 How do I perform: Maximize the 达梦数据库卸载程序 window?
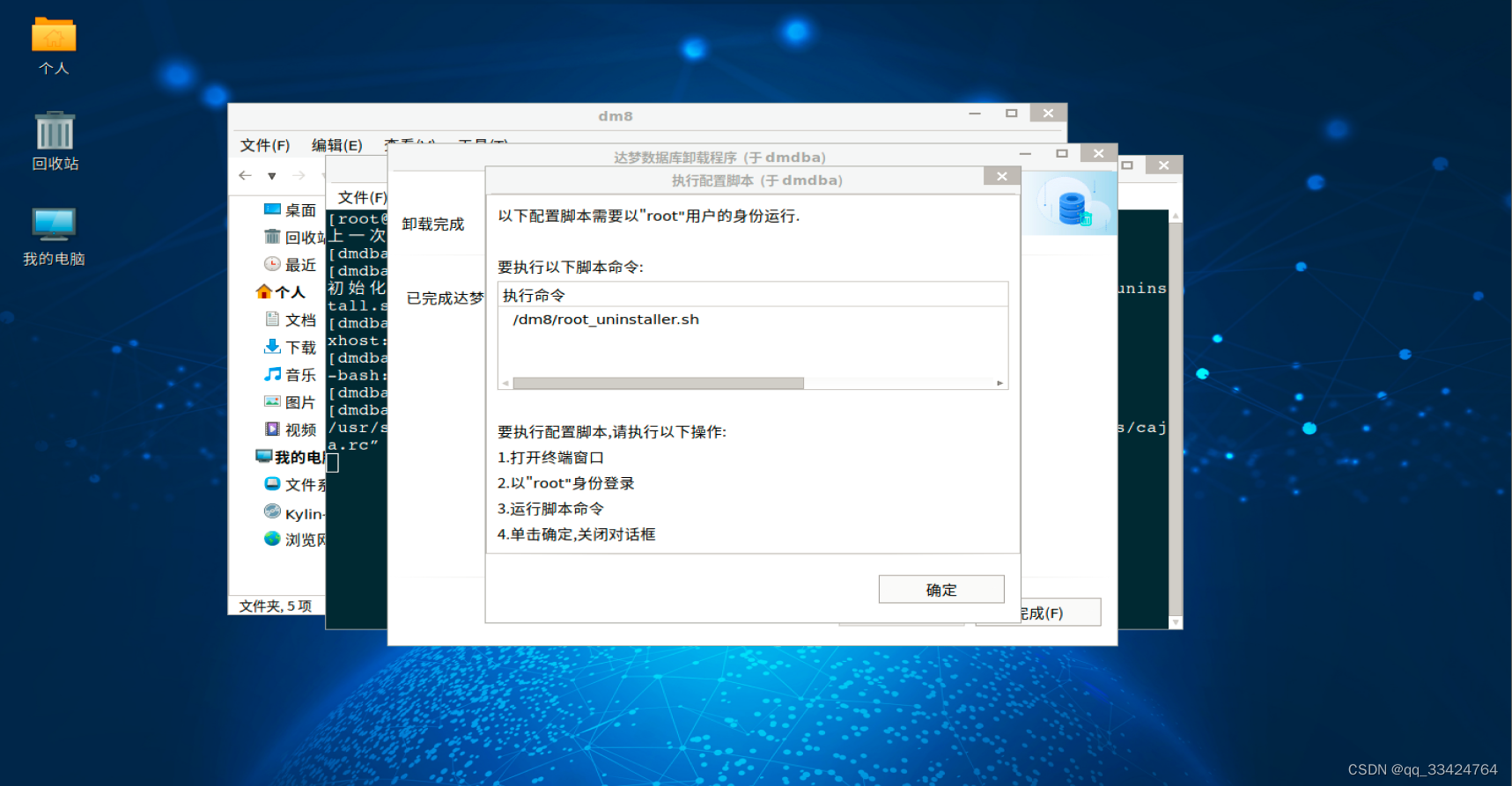[1062, 153]
